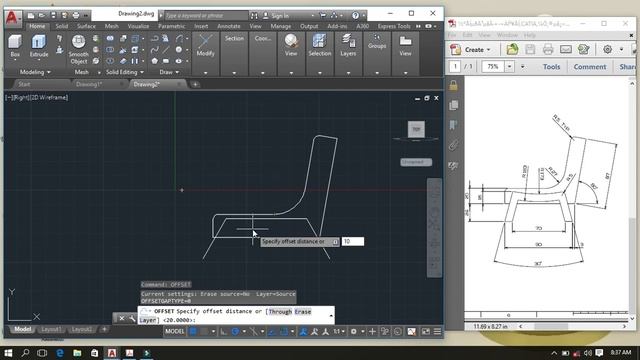The image size is (640, 360).
Task: Toggle clean screen icon in status bar
Action: (x=425, y=331)
